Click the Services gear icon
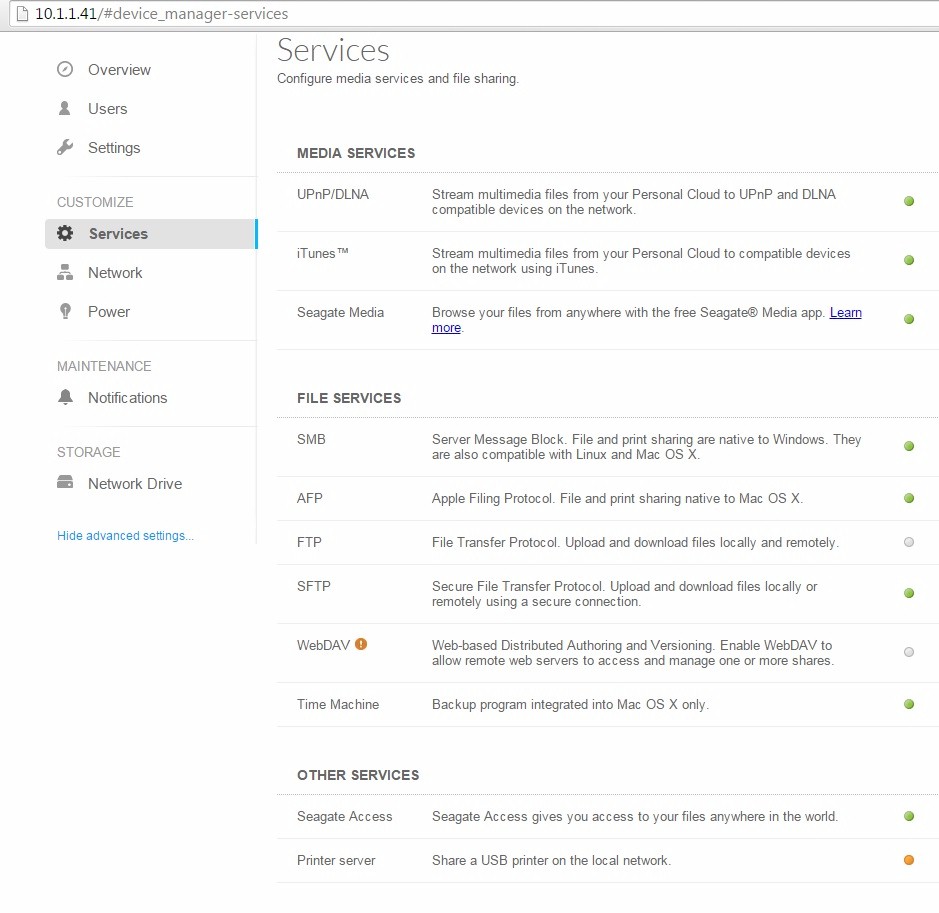 [x=65, y=233]
